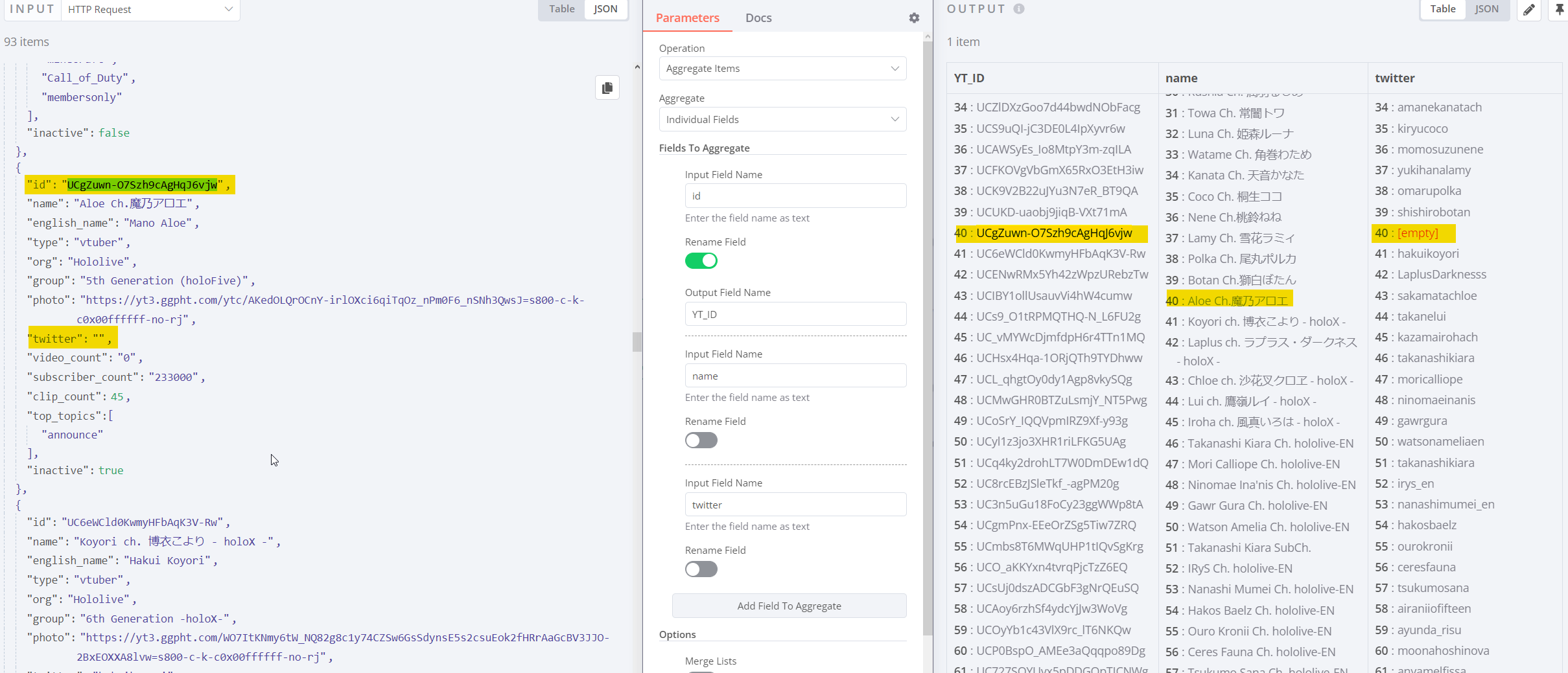Open the node settings gear icon

pyautogui.click(x=913, y=17)
